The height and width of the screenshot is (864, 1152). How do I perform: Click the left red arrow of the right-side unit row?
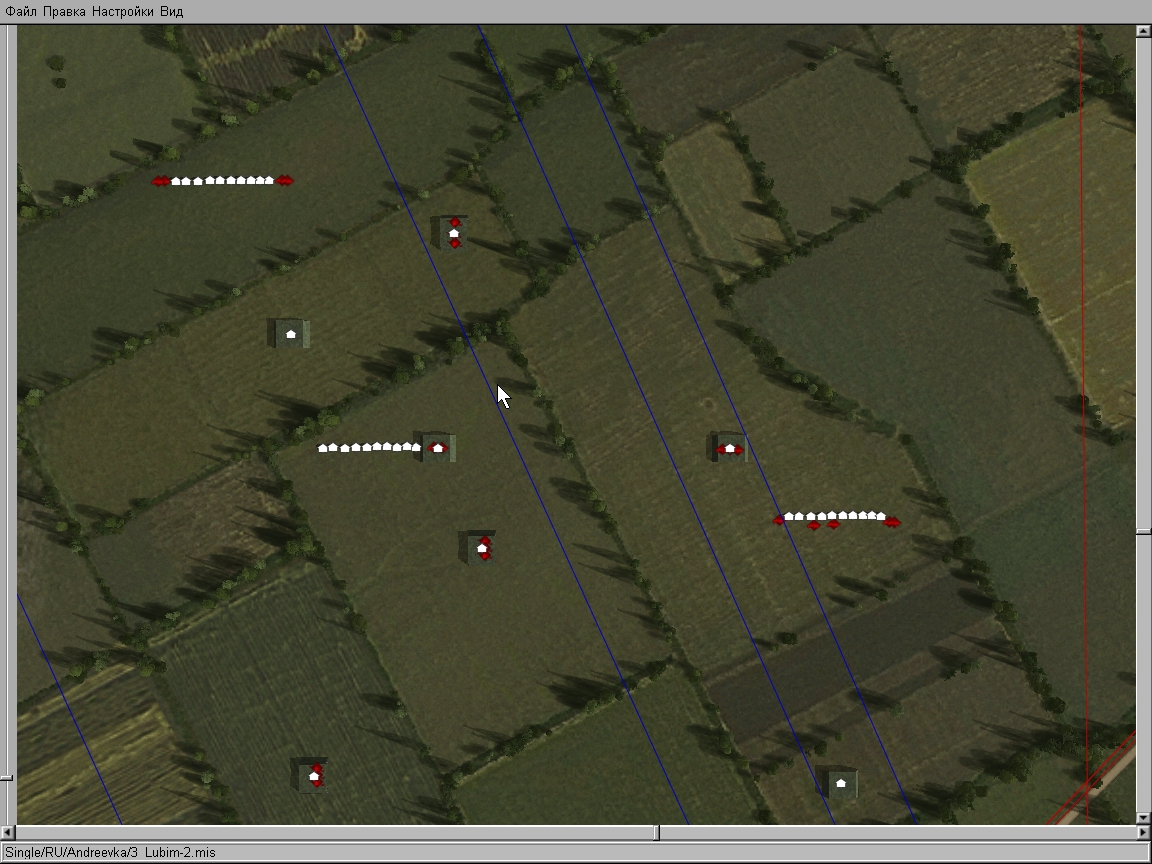[x=779, y=520]
